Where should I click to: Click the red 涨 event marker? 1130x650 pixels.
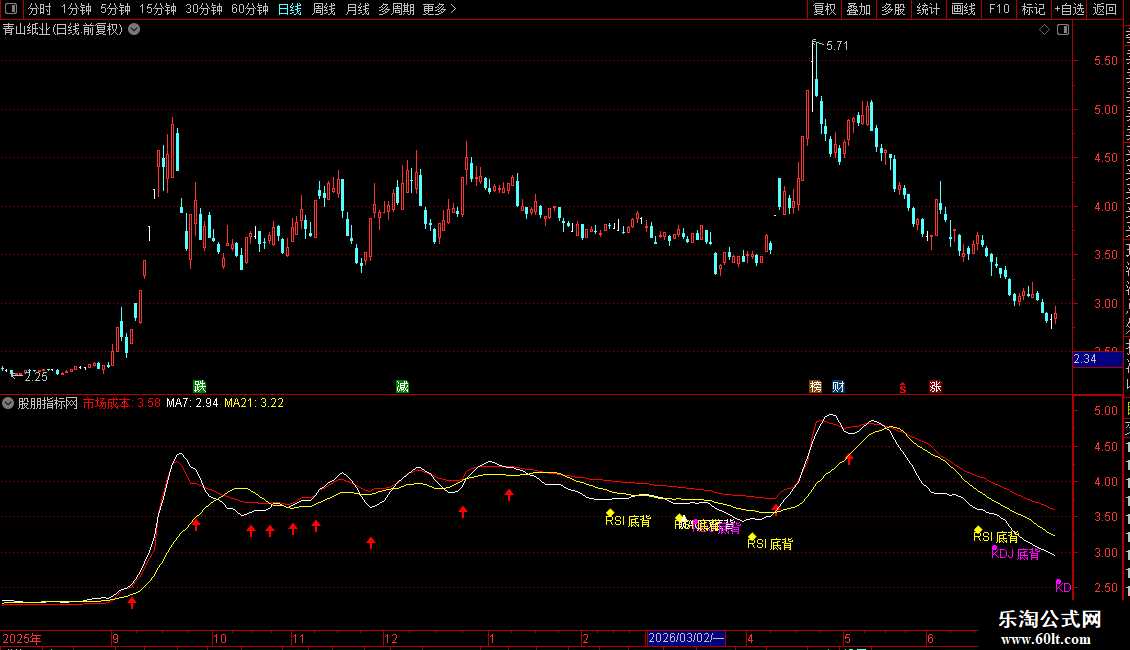pos(935,386)
